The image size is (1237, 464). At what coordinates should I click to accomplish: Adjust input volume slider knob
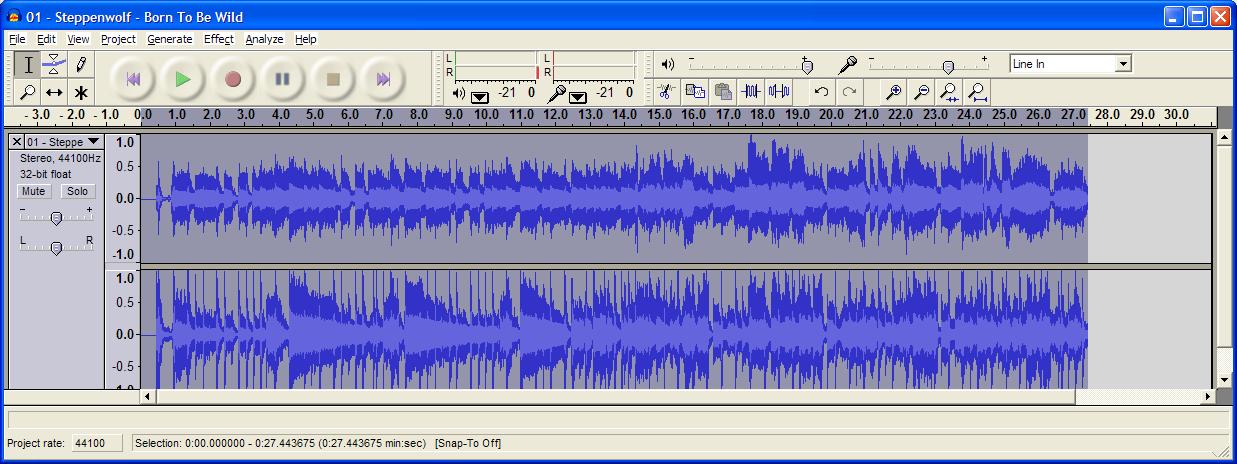948,66
